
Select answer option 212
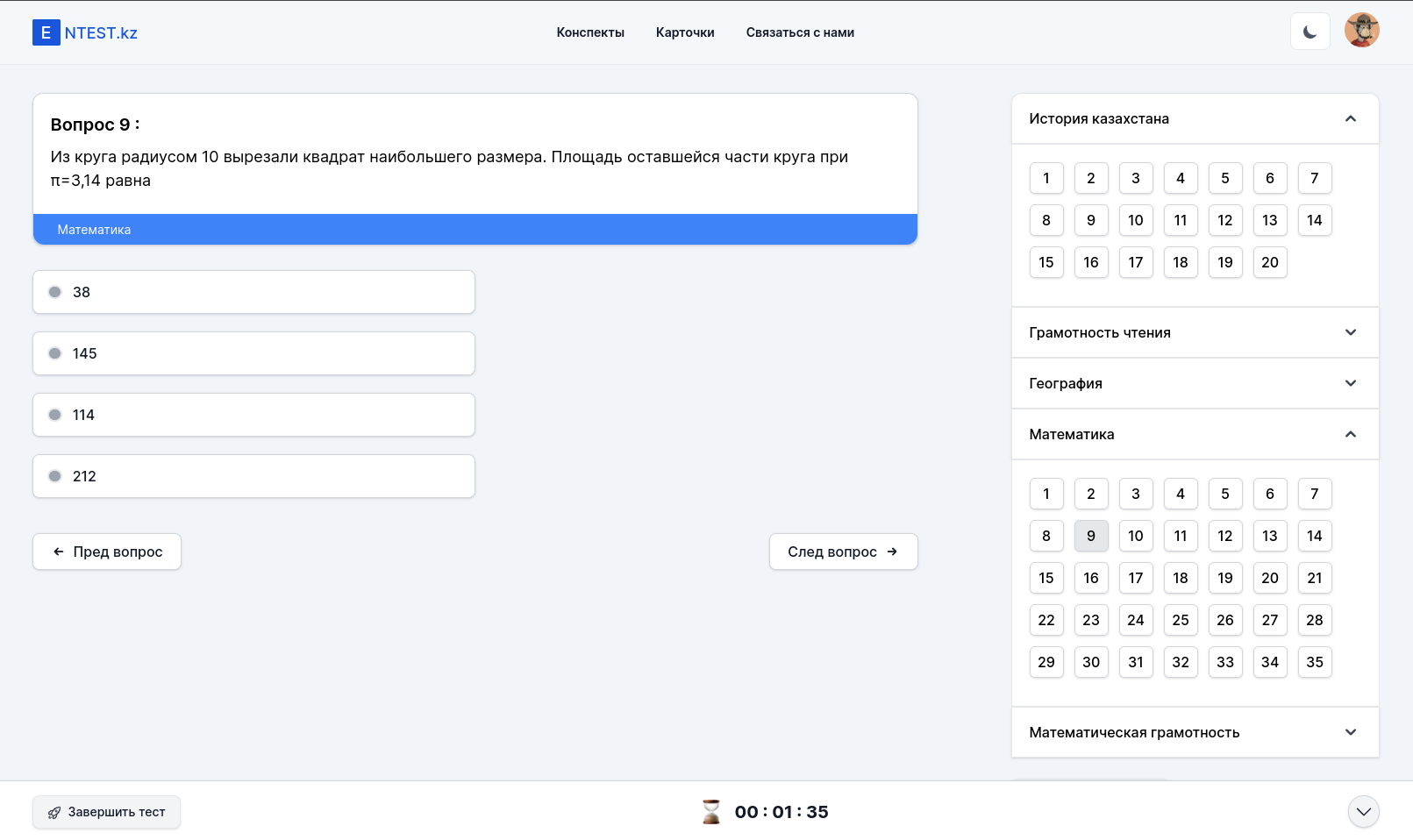pyautogui.click(x=254, y=476)
